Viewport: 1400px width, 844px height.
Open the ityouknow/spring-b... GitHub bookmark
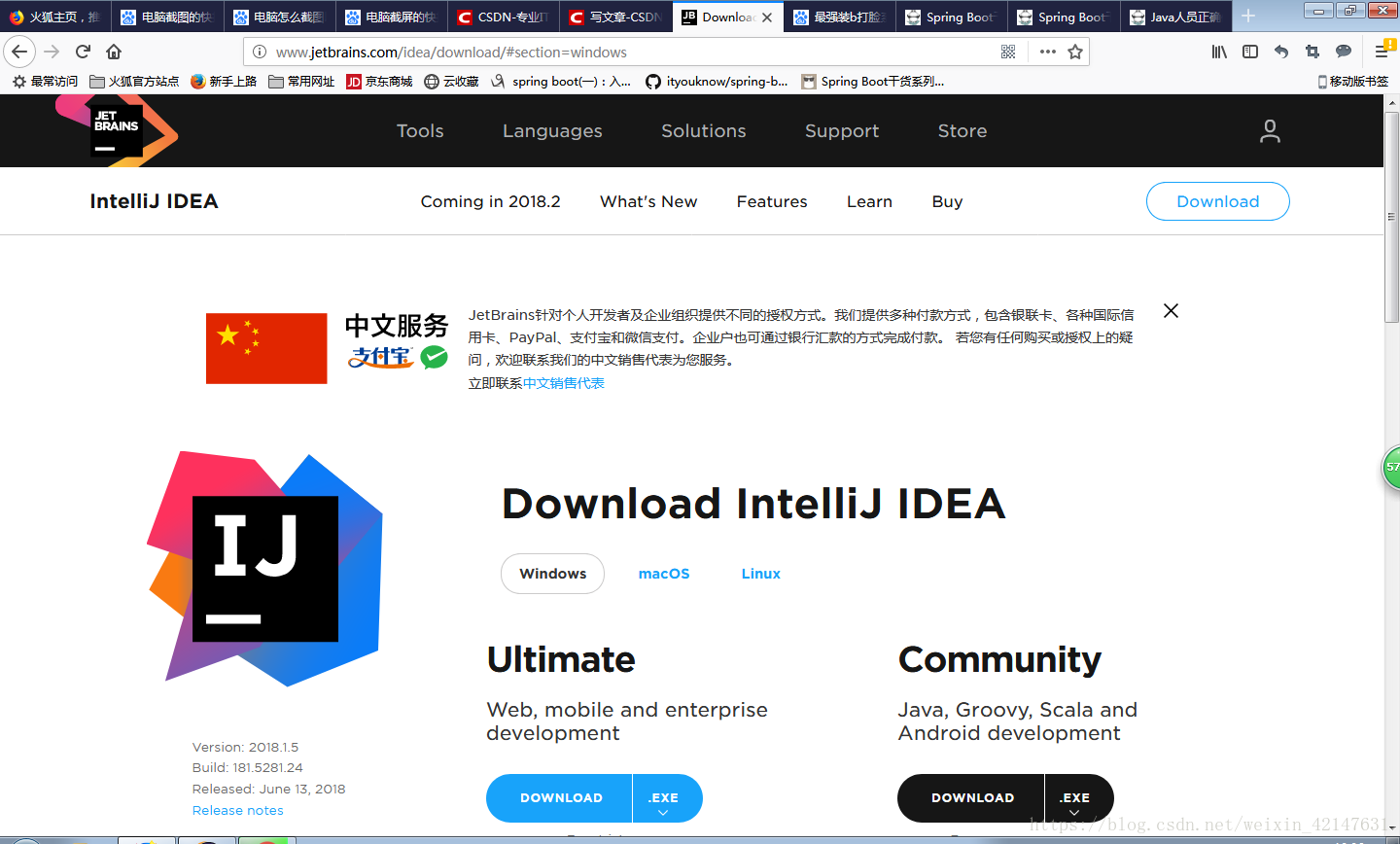pyautogui.click(x=717, y=82)
